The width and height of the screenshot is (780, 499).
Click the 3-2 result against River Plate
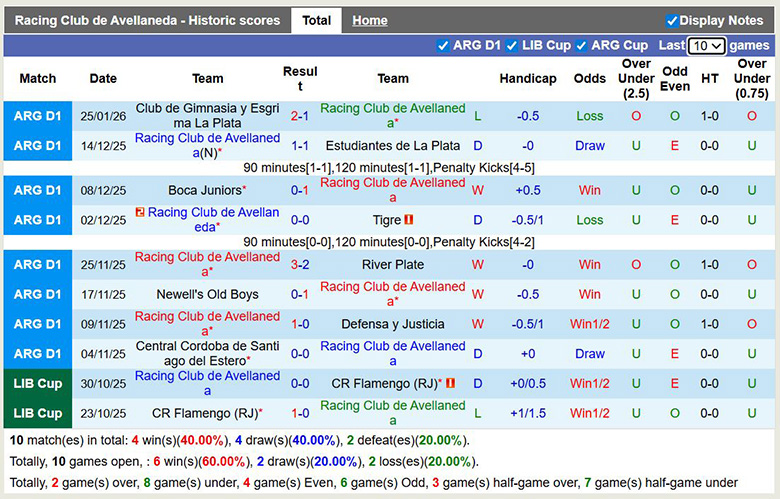coord(300,265)
